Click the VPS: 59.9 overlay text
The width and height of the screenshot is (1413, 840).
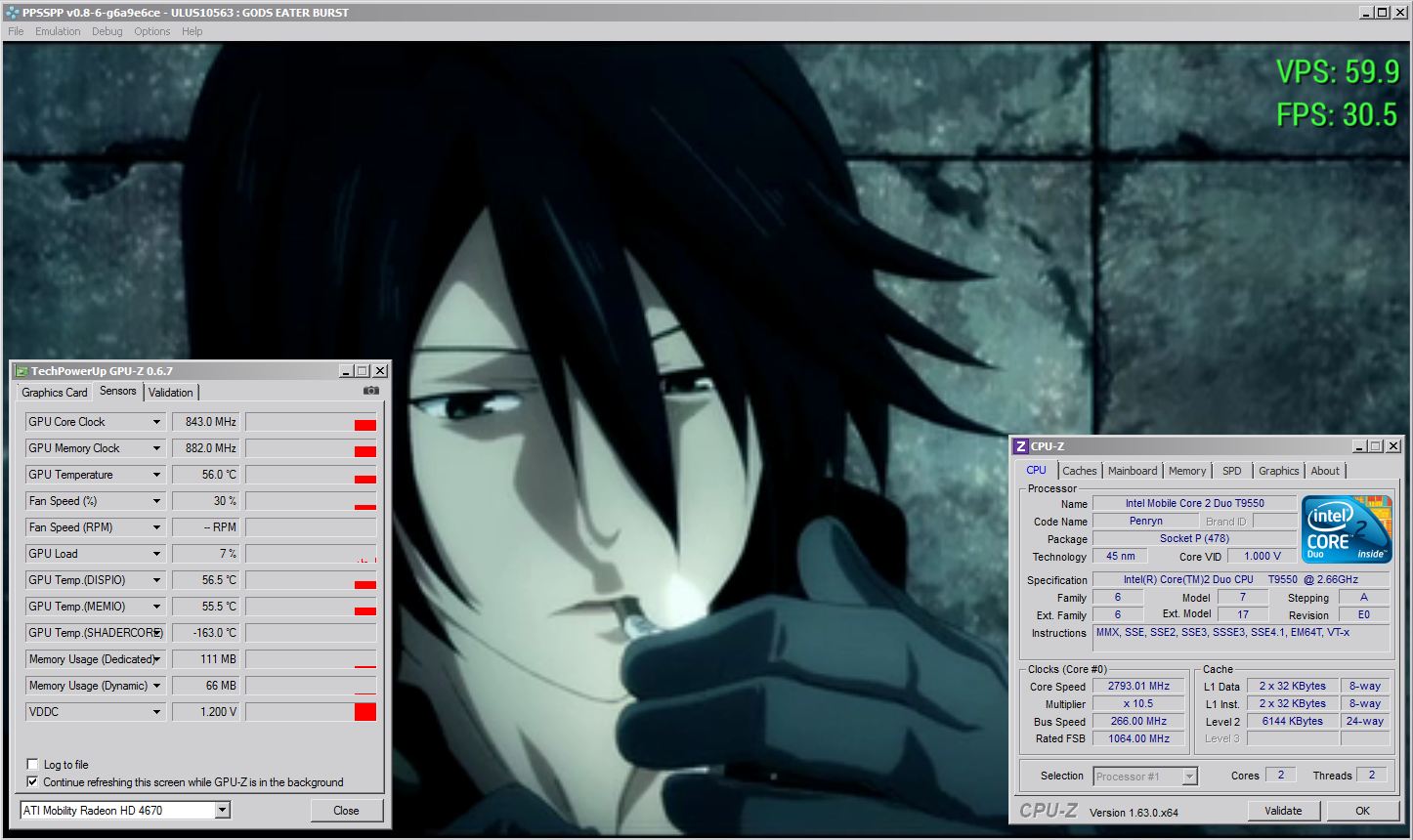coord(1337,72)
